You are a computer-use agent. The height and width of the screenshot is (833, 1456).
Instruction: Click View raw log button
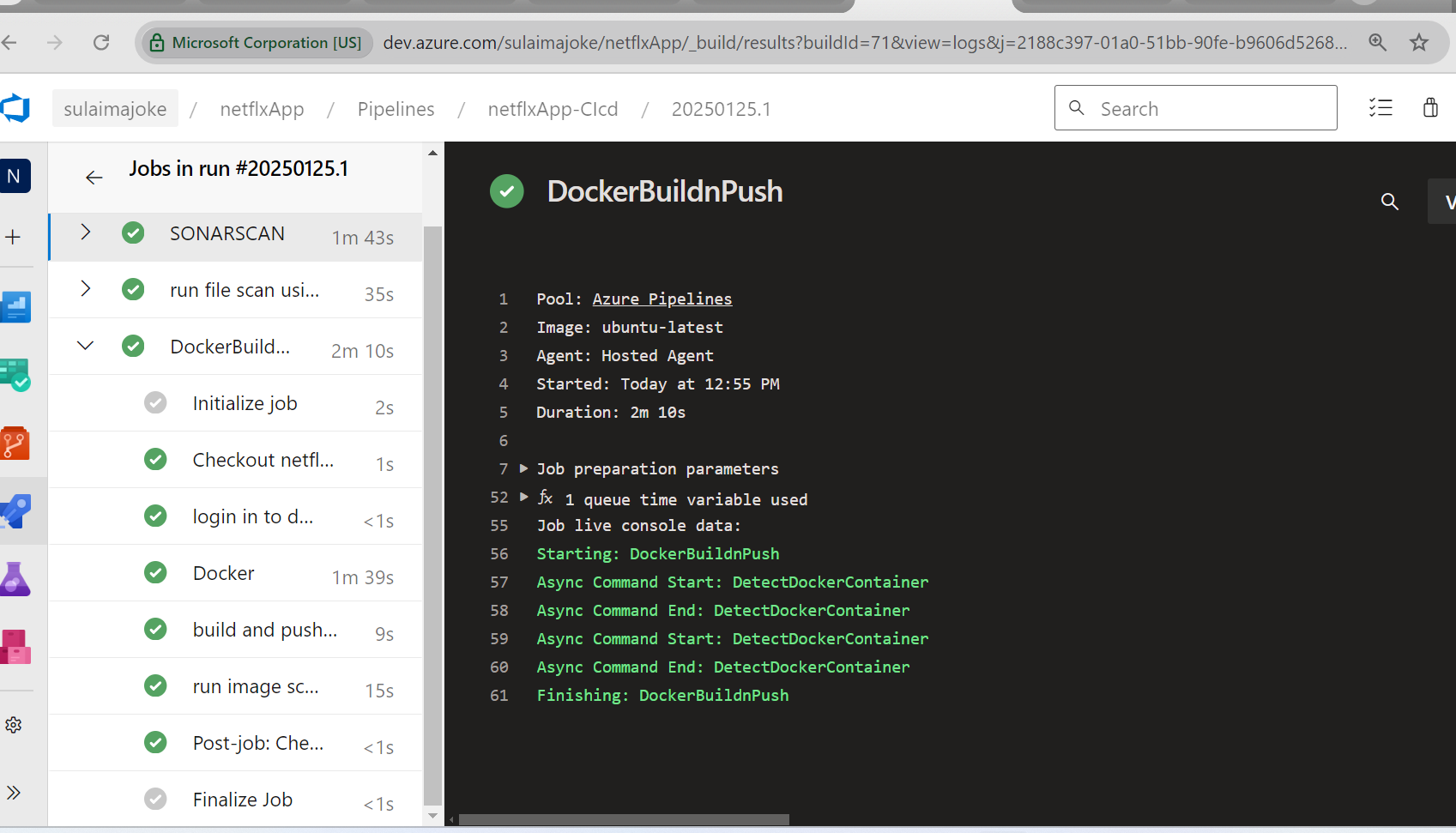click(1442, 202)
